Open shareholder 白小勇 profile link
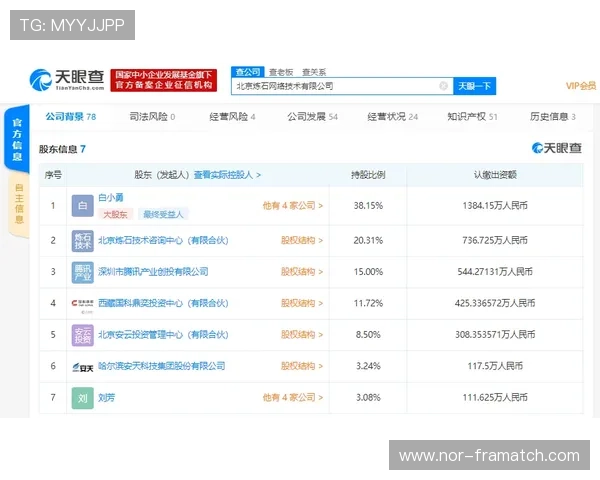600x480 pixels. tap(111, 198)
